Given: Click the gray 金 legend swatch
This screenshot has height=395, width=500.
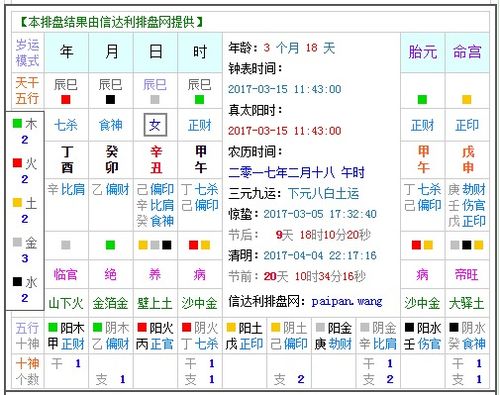Looking at the screenshot, I should (17, 242).
